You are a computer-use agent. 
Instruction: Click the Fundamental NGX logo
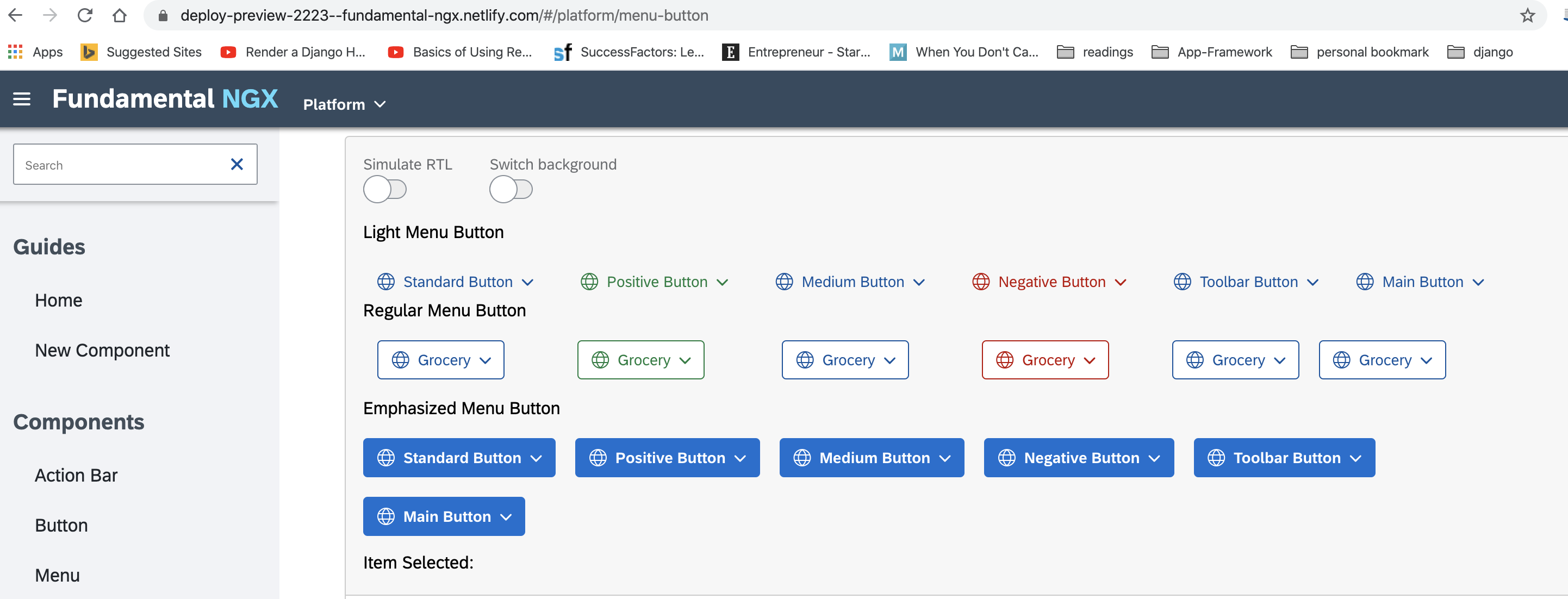(165, 98)
